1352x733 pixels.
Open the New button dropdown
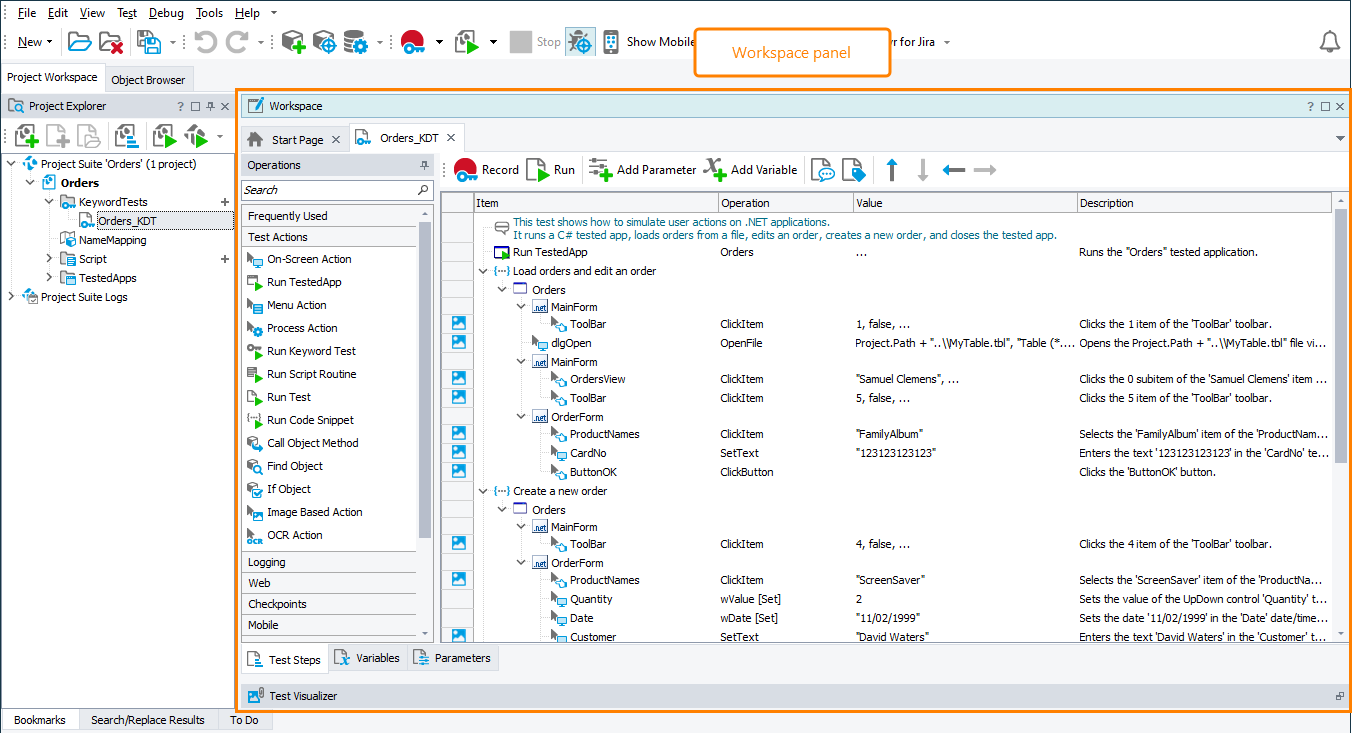[47, 41]
